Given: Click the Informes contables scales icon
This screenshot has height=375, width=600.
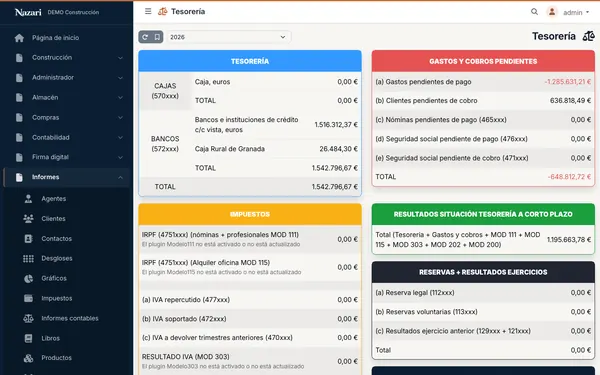Looking at the screenshot, I should 28,318.
